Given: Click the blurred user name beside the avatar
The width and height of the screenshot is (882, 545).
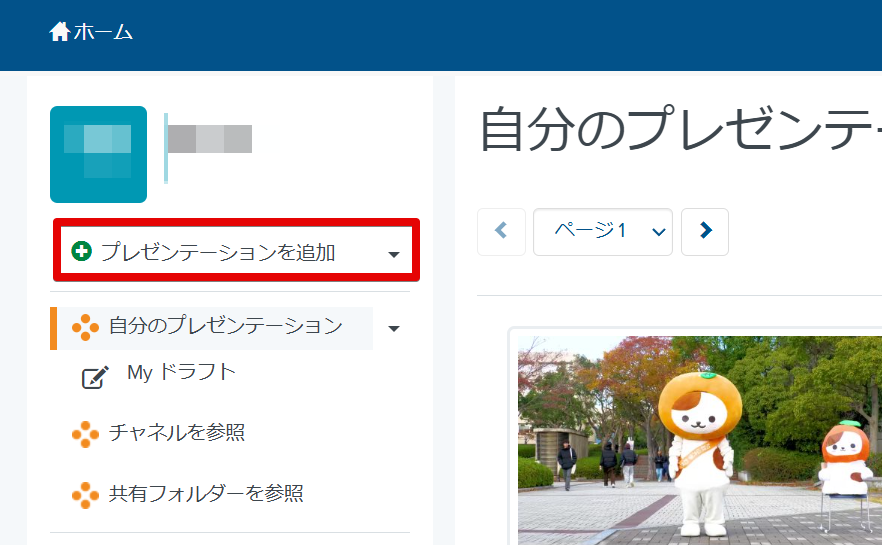Looking at the screenshot, I should pyautogui.click(x=209, y=139).
